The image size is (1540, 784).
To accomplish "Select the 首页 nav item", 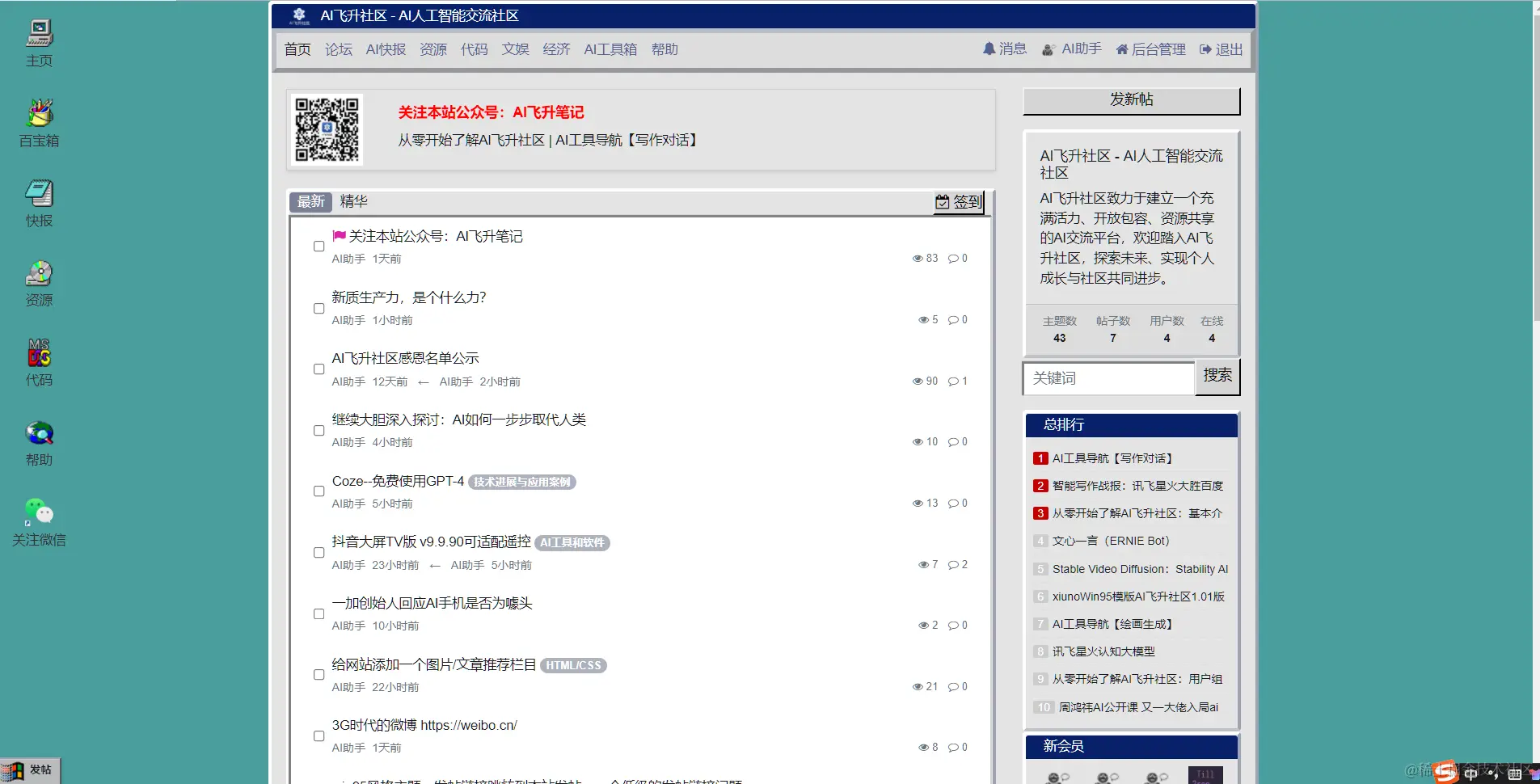I will click(297, 49).
